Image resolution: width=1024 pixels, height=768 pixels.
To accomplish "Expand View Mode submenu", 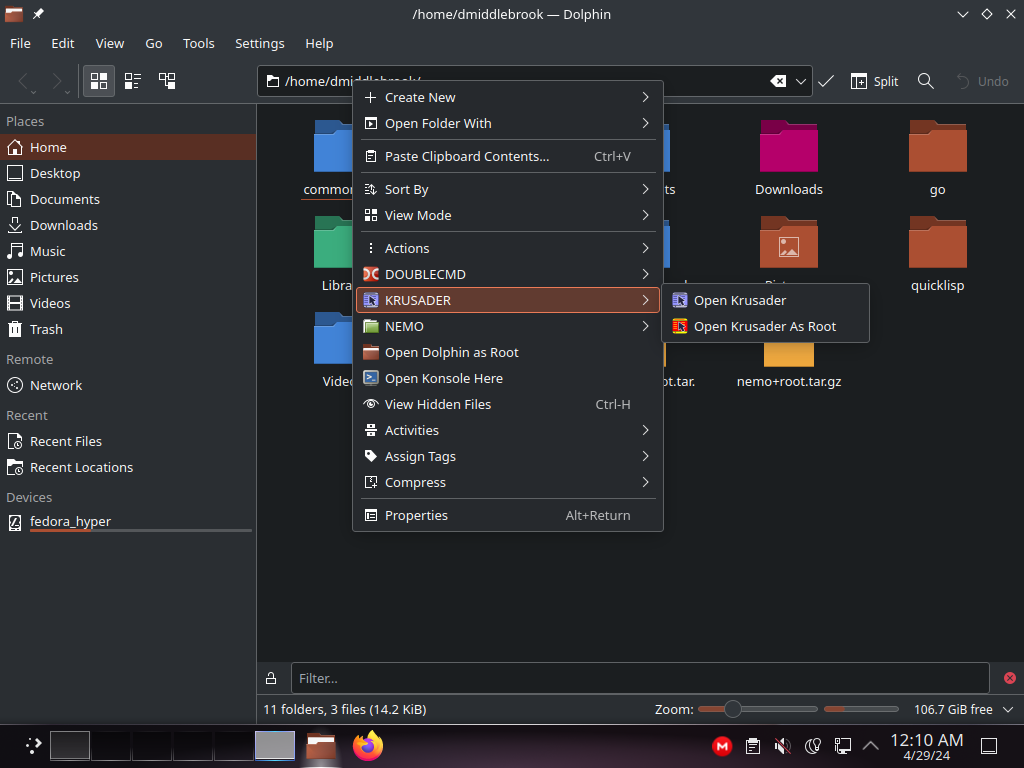I will 507,216.
